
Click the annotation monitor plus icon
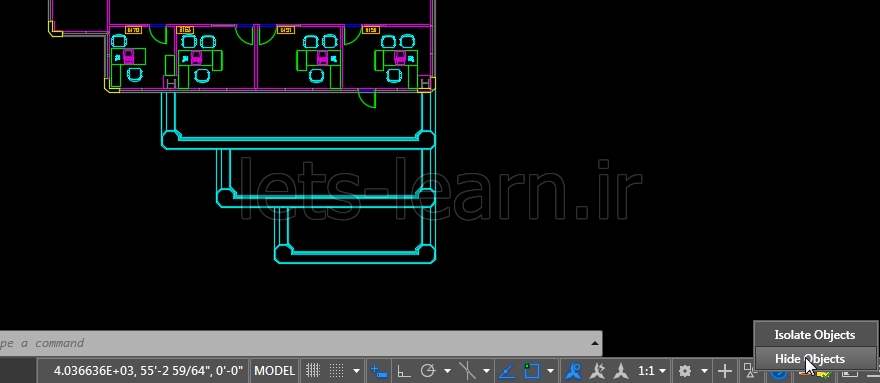(x=725, y=371)
